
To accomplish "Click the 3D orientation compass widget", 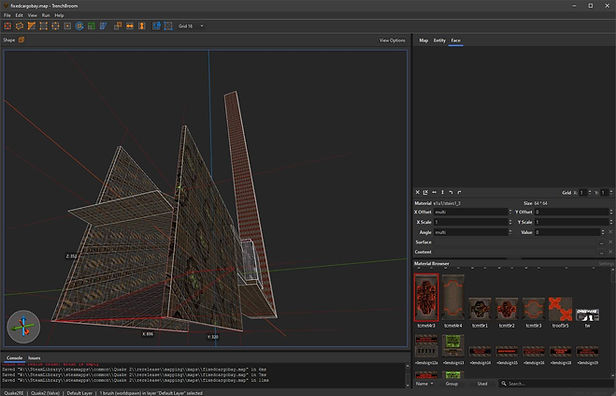I will point(23,327).
